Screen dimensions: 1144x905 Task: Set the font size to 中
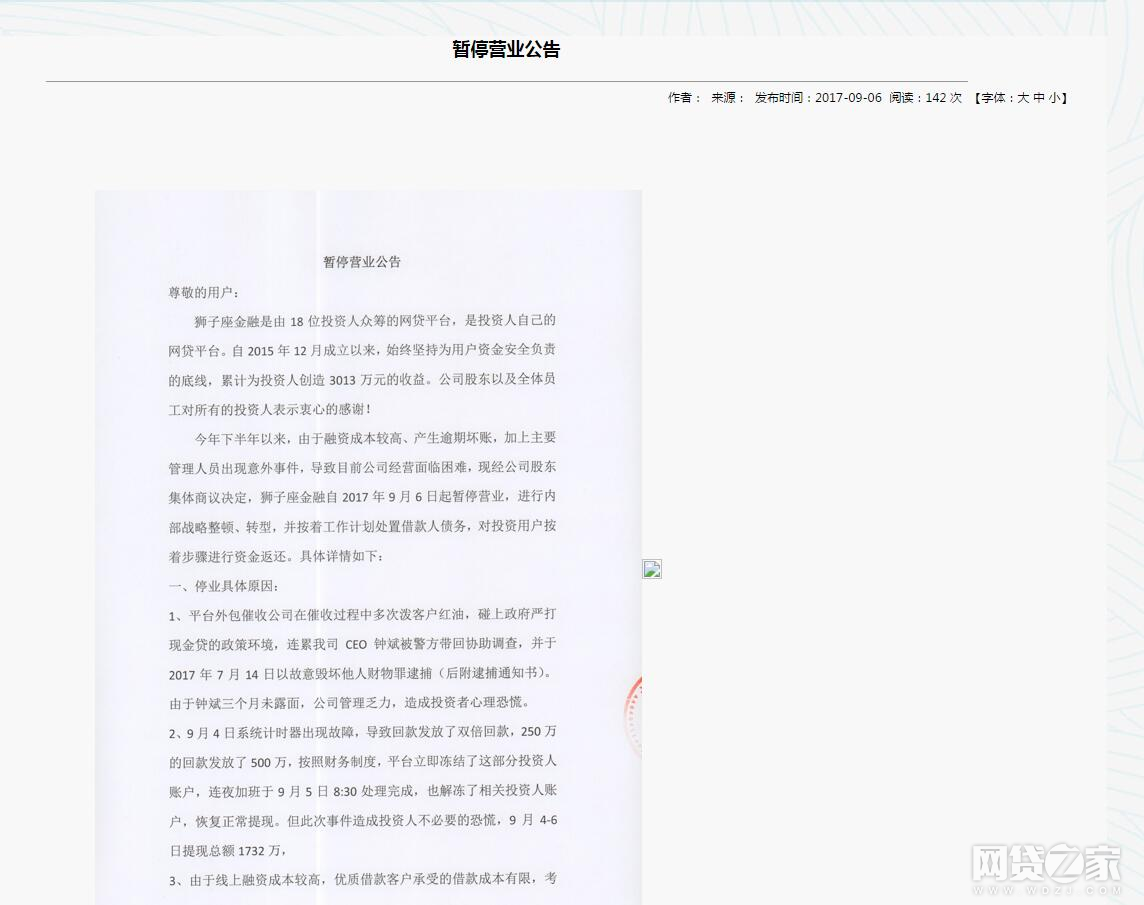coord(1039,98)
